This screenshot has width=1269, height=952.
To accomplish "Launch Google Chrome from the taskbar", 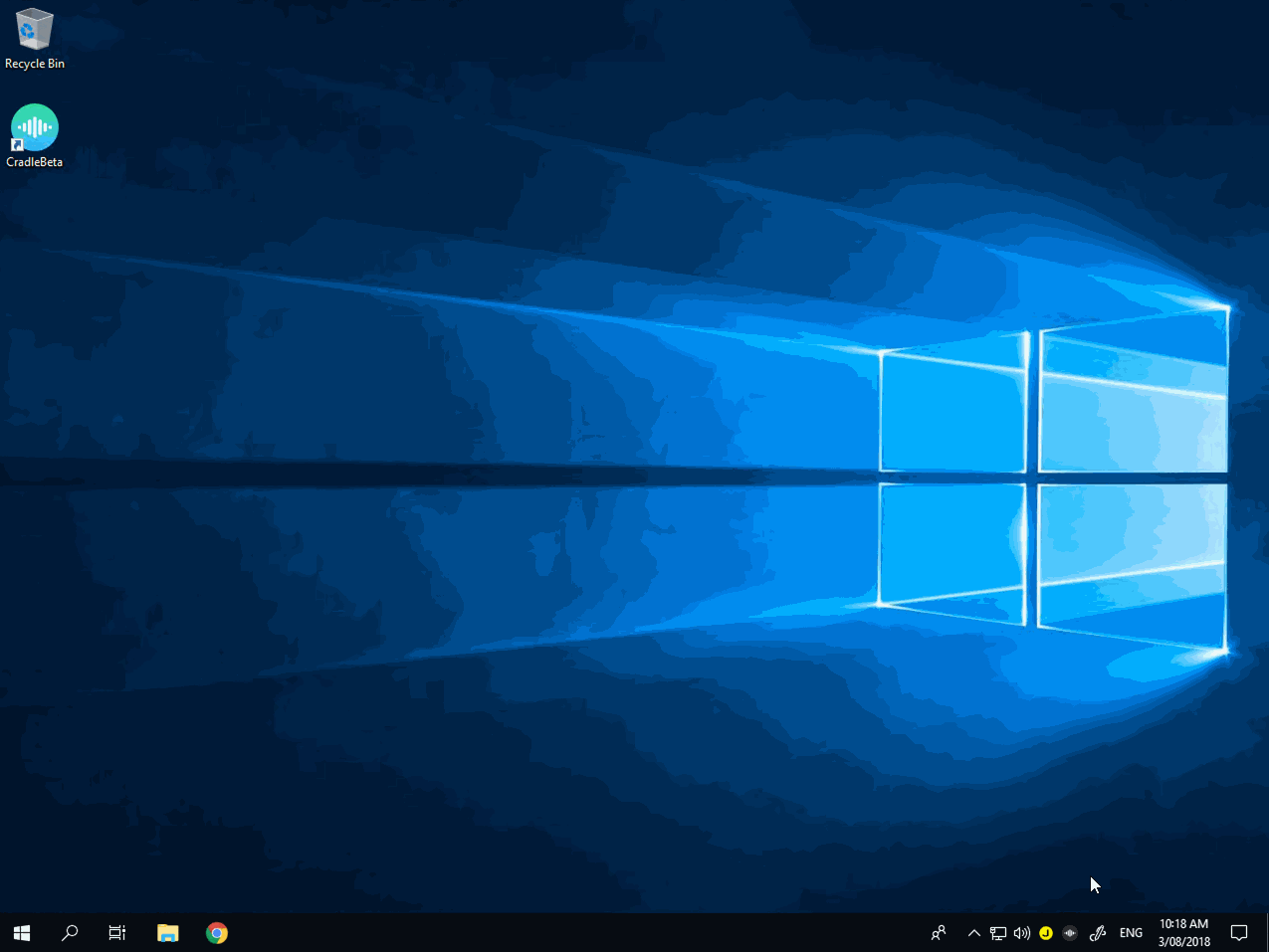I will [x=217, y=932].
